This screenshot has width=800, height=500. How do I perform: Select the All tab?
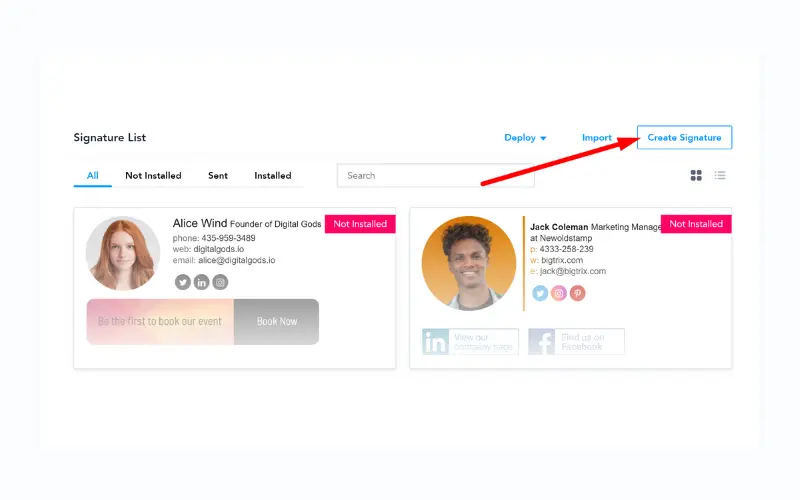tap(92, 176)
